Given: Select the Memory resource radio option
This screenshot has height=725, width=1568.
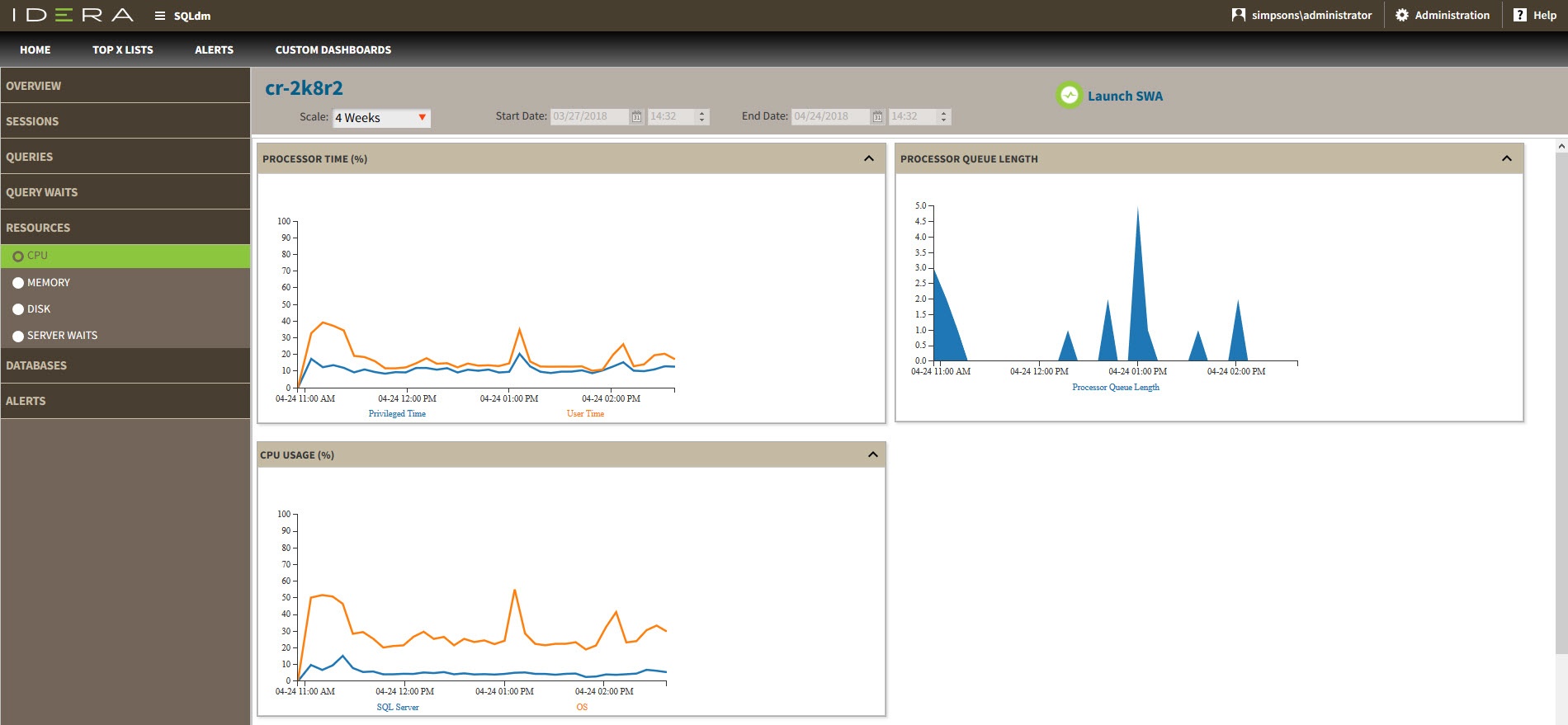Looking at the screenshot, I should (x=18, y=283).
